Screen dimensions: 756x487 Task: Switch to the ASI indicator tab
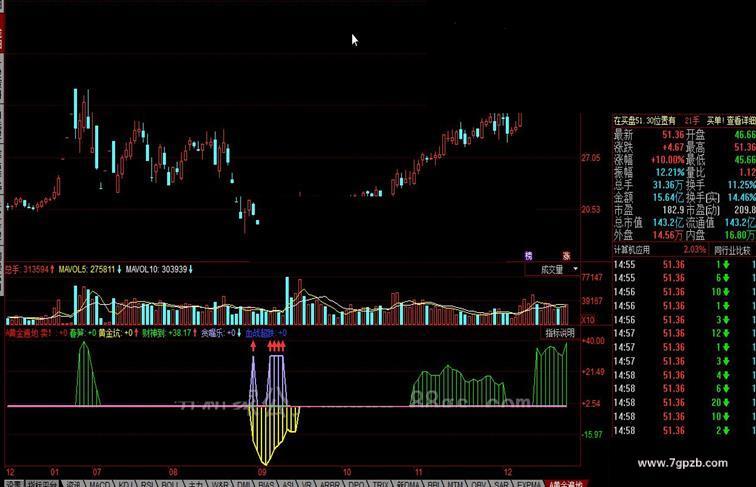point(288,484)
